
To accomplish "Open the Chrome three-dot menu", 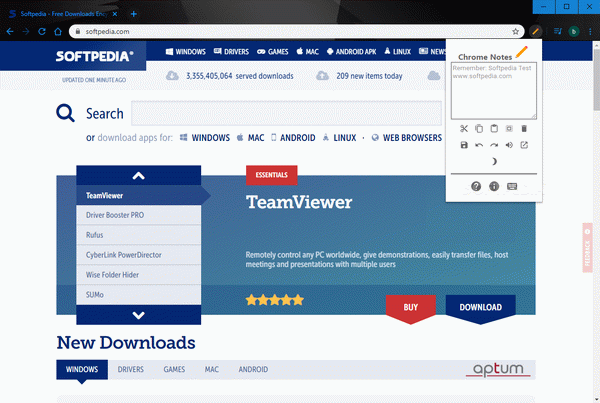I will pyautogui.click(x=590, y=31).
